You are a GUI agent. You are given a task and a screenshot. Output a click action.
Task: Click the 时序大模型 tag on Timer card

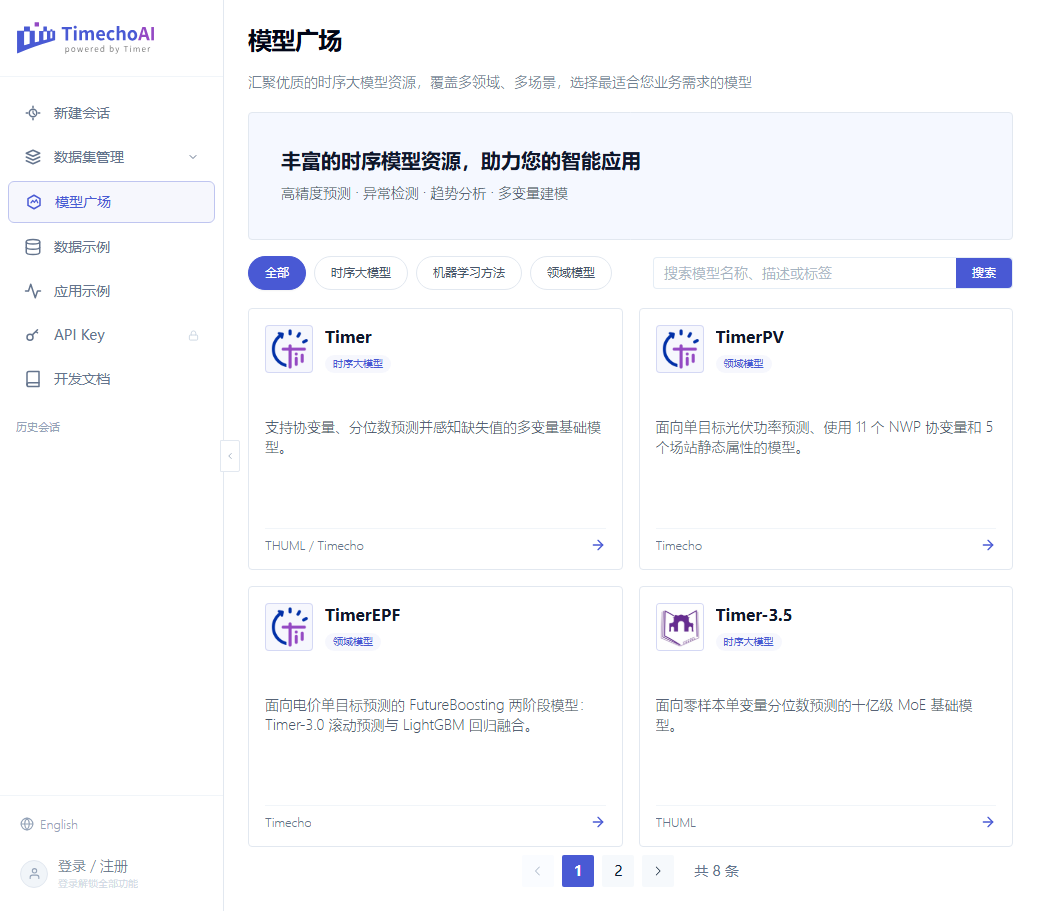point(358,364)
